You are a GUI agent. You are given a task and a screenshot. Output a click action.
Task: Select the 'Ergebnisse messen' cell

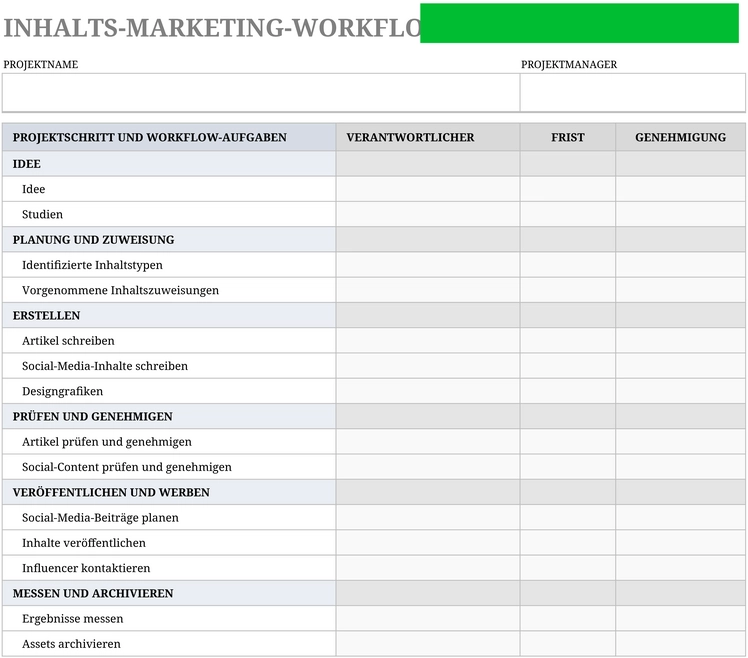169,619
